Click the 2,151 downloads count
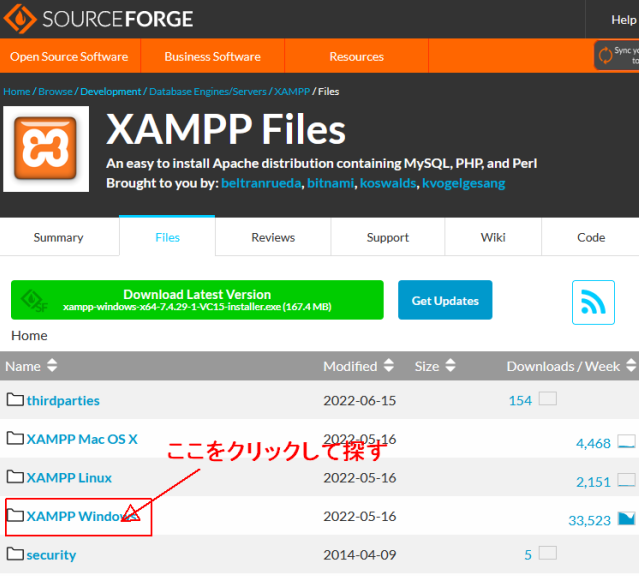Screen dimensions: 639x576 tap(593, 482)
